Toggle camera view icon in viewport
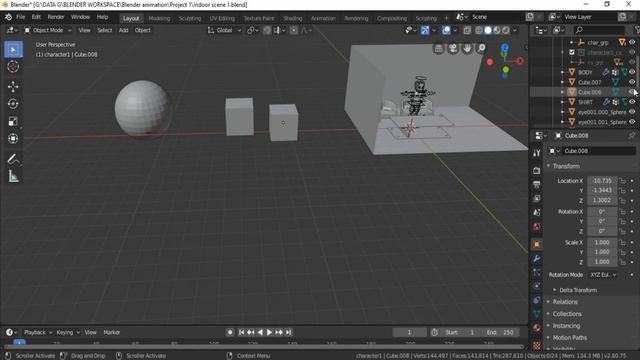Image resolution: width=640 pixels, height=360 pixels. point(453,48)
